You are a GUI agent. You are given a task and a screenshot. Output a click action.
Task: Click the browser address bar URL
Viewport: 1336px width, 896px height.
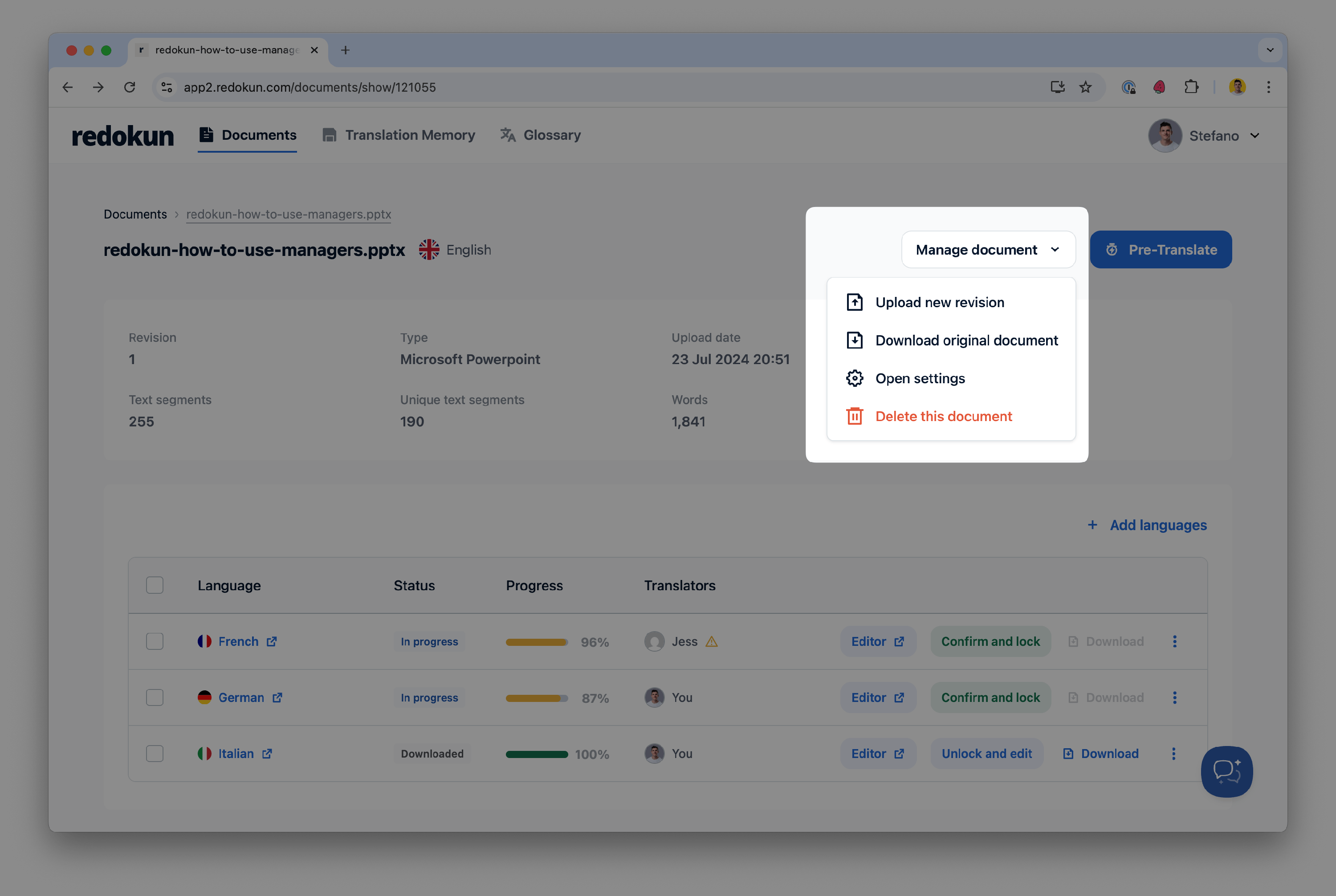click(309, 87)
